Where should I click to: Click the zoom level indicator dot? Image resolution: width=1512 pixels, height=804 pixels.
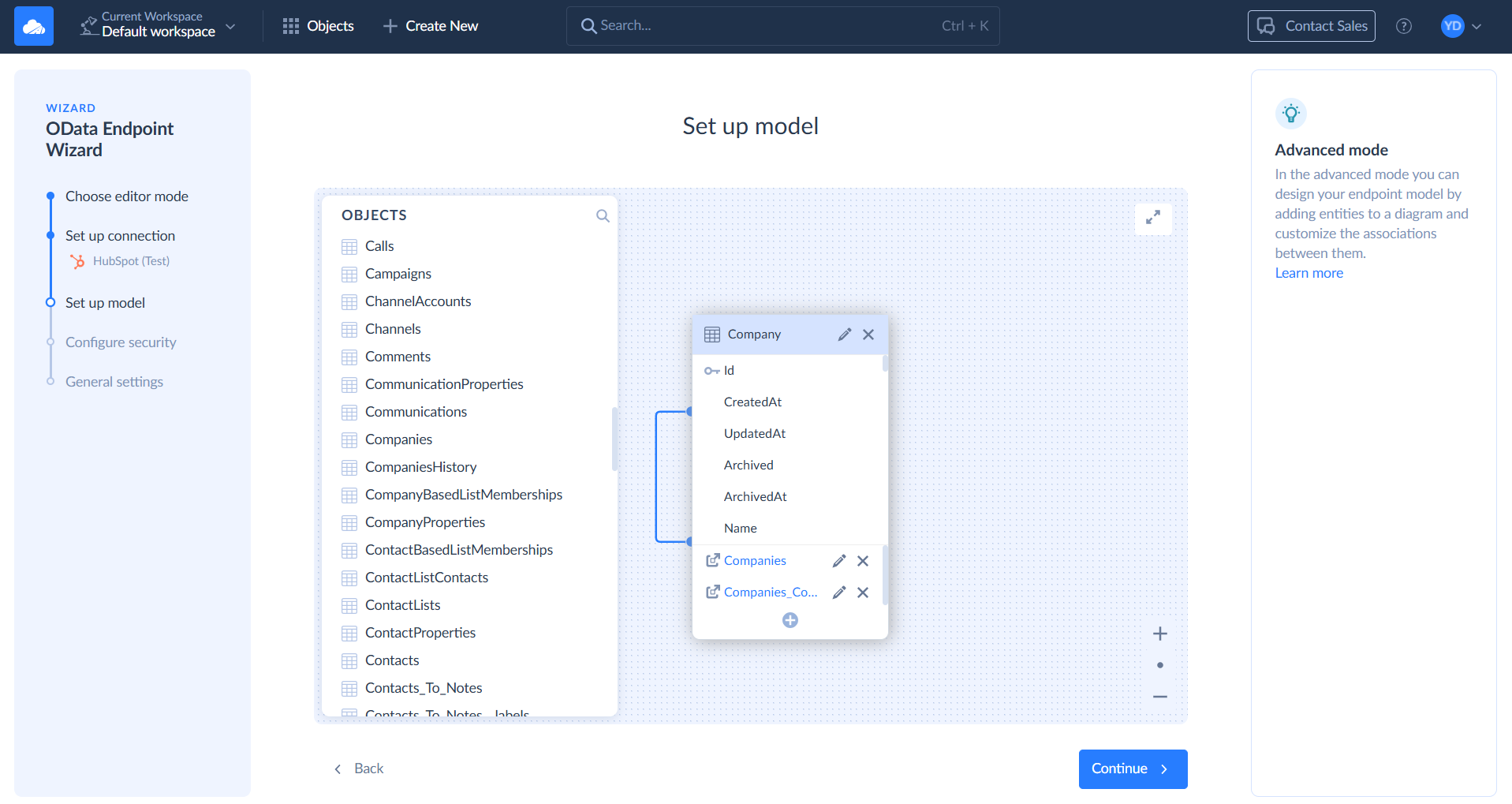[1159, 664]
